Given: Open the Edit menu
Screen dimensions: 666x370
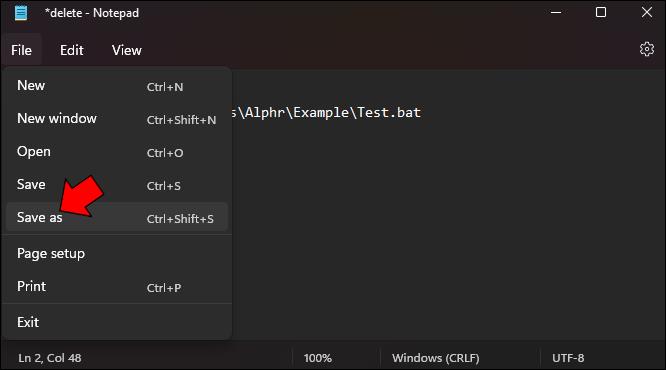Looking at the screenshot, I should 72,50.
